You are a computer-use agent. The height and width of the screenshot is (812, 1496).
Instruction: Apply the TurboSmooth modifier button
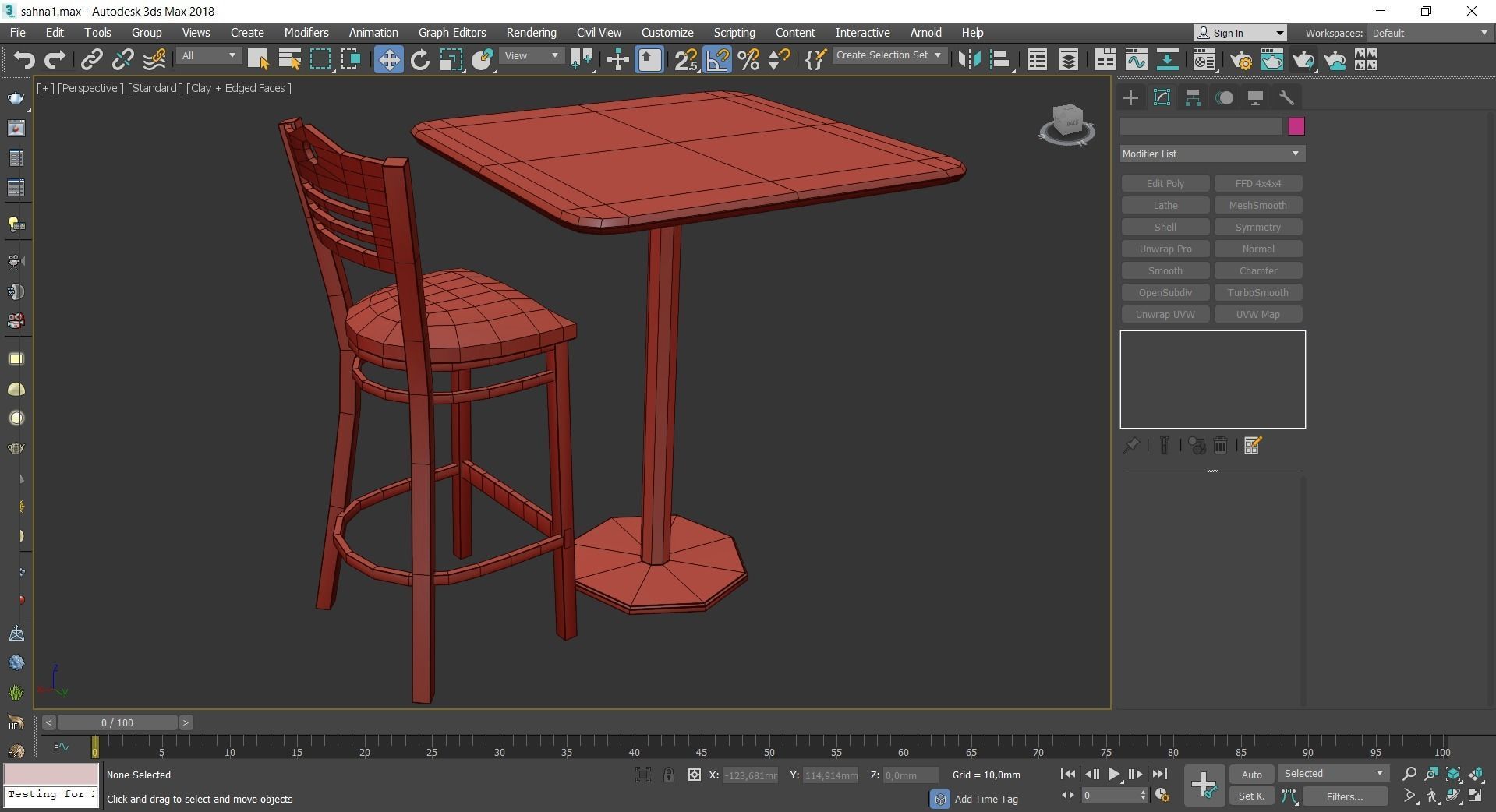1258,292
